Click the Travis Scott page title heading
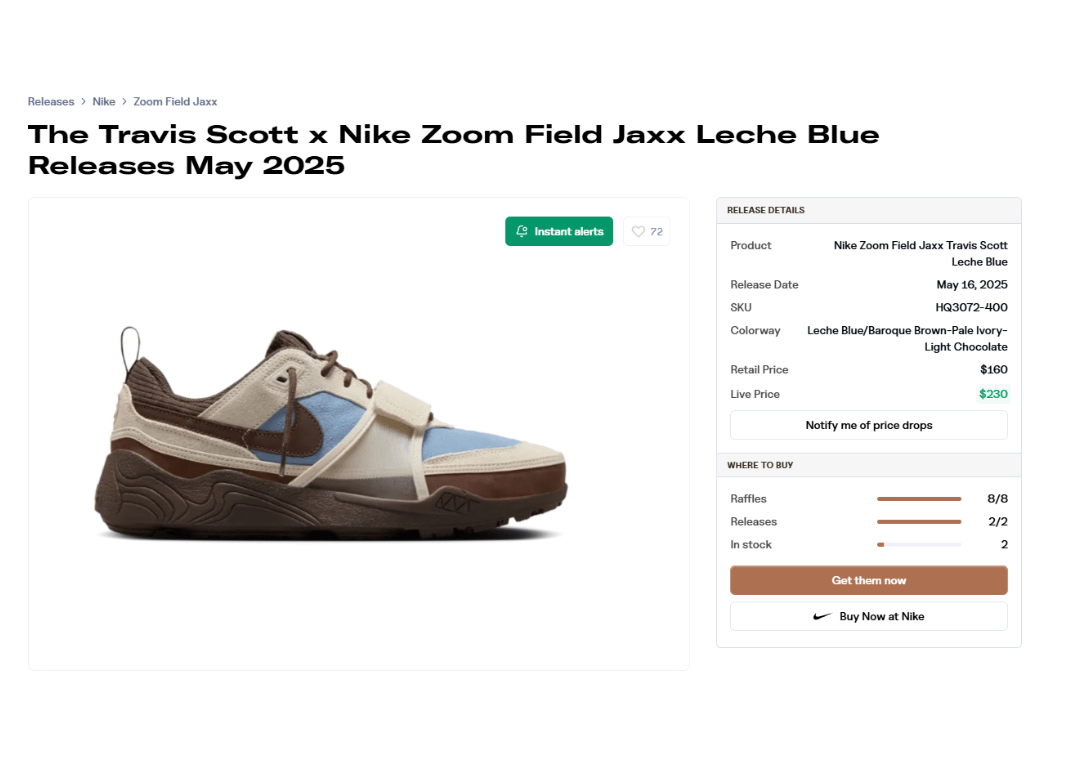Viewport: 1070px width, 760px height. [x=453, y=149]
